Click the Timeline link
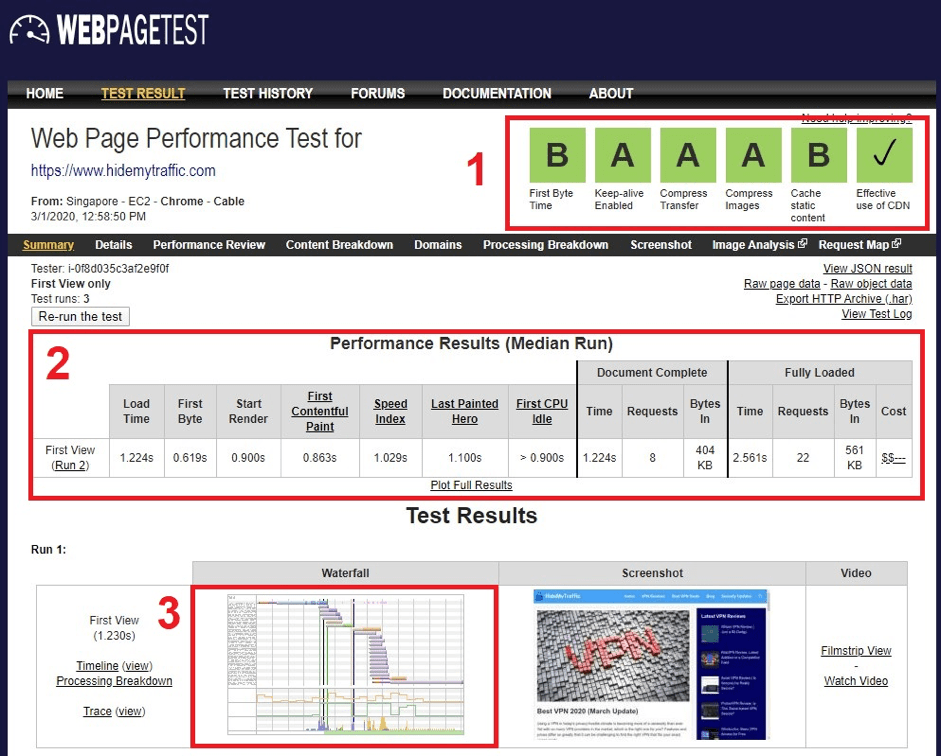 pos(97,665)
